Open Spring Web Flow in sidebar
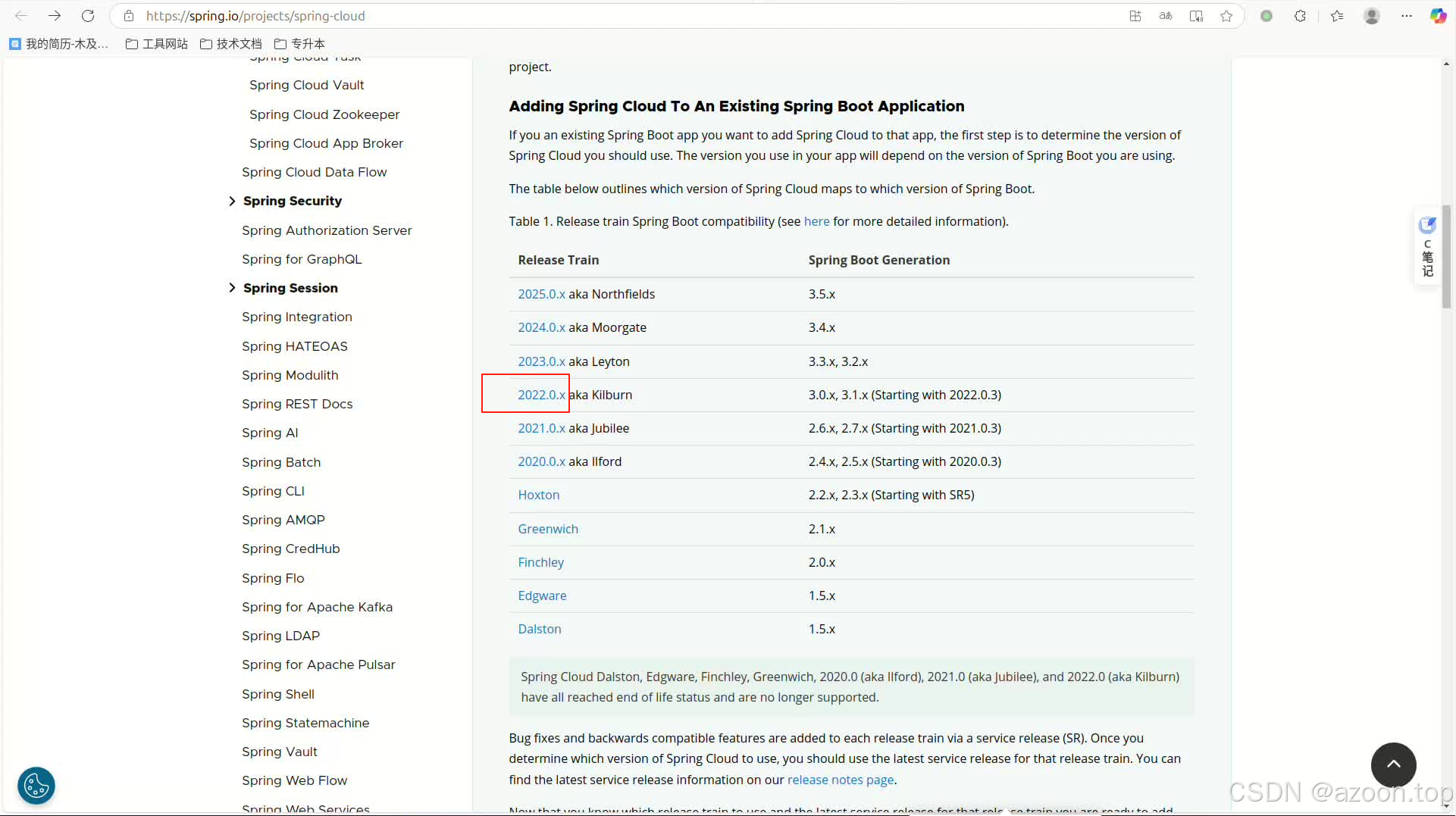The height and width of the screenshot is (816, 1456). click(295, 780)
